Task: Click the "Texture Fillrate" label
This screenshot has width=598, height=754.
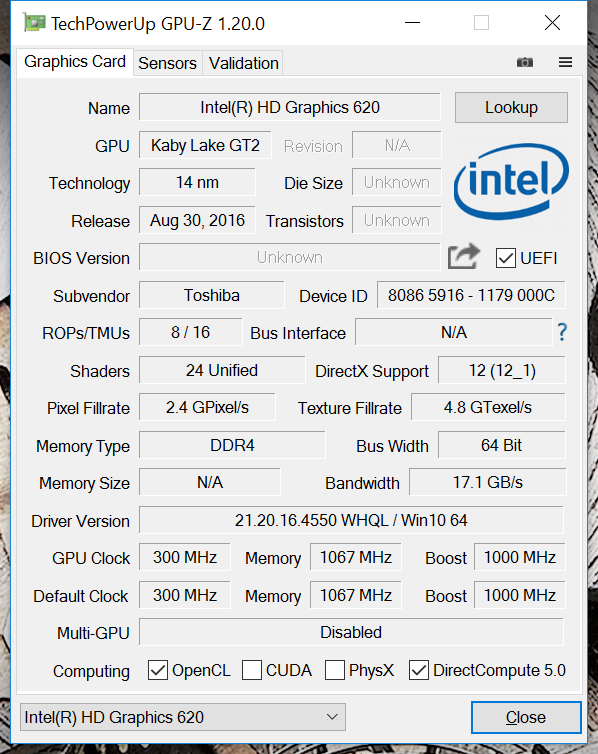Action: point(349,408)
